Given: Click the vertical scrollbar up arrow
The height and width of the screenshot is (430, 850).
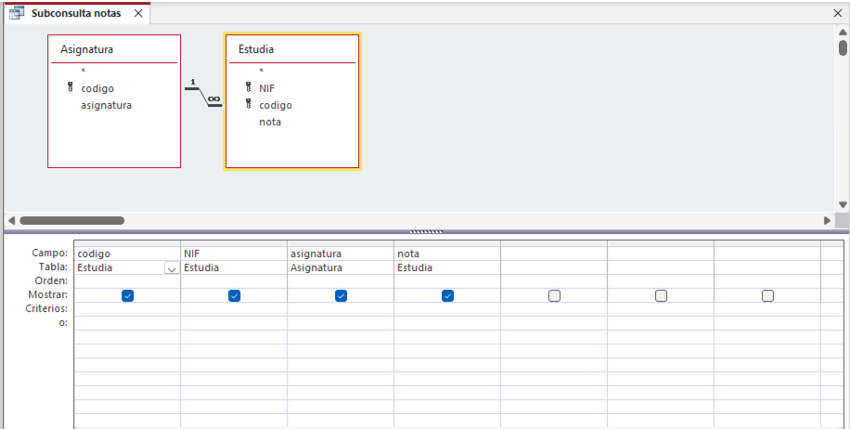Looking at the screenshot, I should click(x=842, y=32).
